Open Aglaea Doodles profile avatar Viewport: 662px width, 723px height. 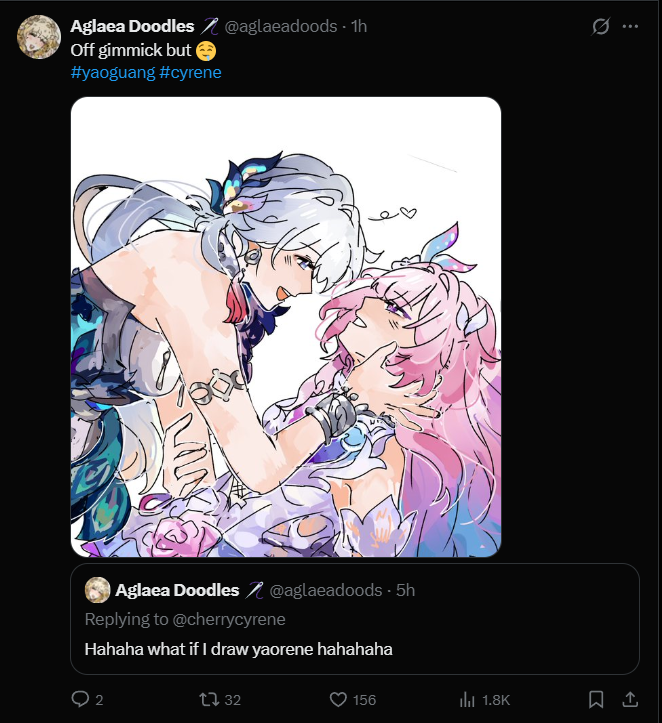coord(39,37)
